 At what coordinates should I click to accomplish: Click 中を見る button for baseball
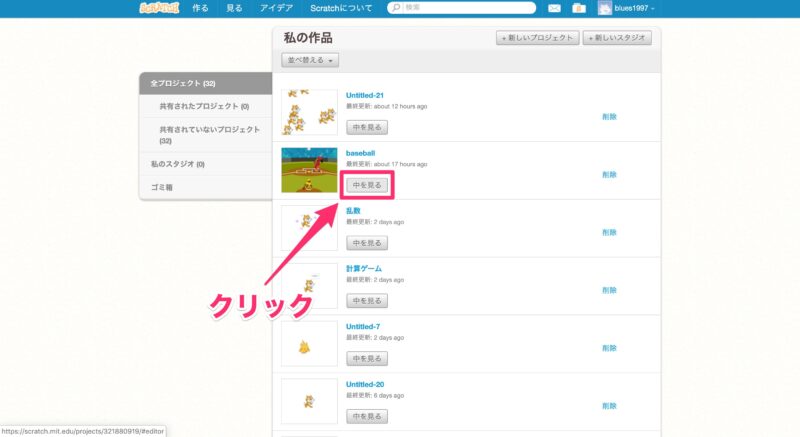[367, 185]
